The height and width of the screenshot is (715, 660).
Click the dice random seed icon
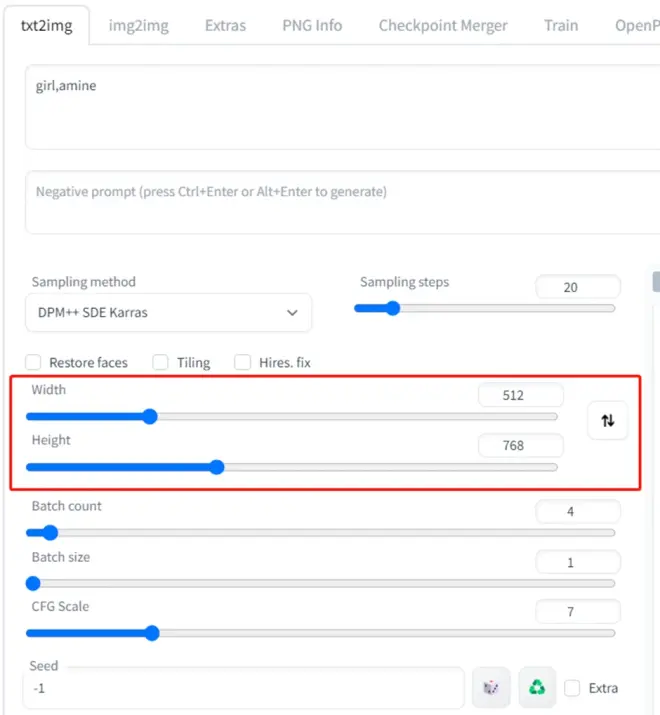[491, 687]
